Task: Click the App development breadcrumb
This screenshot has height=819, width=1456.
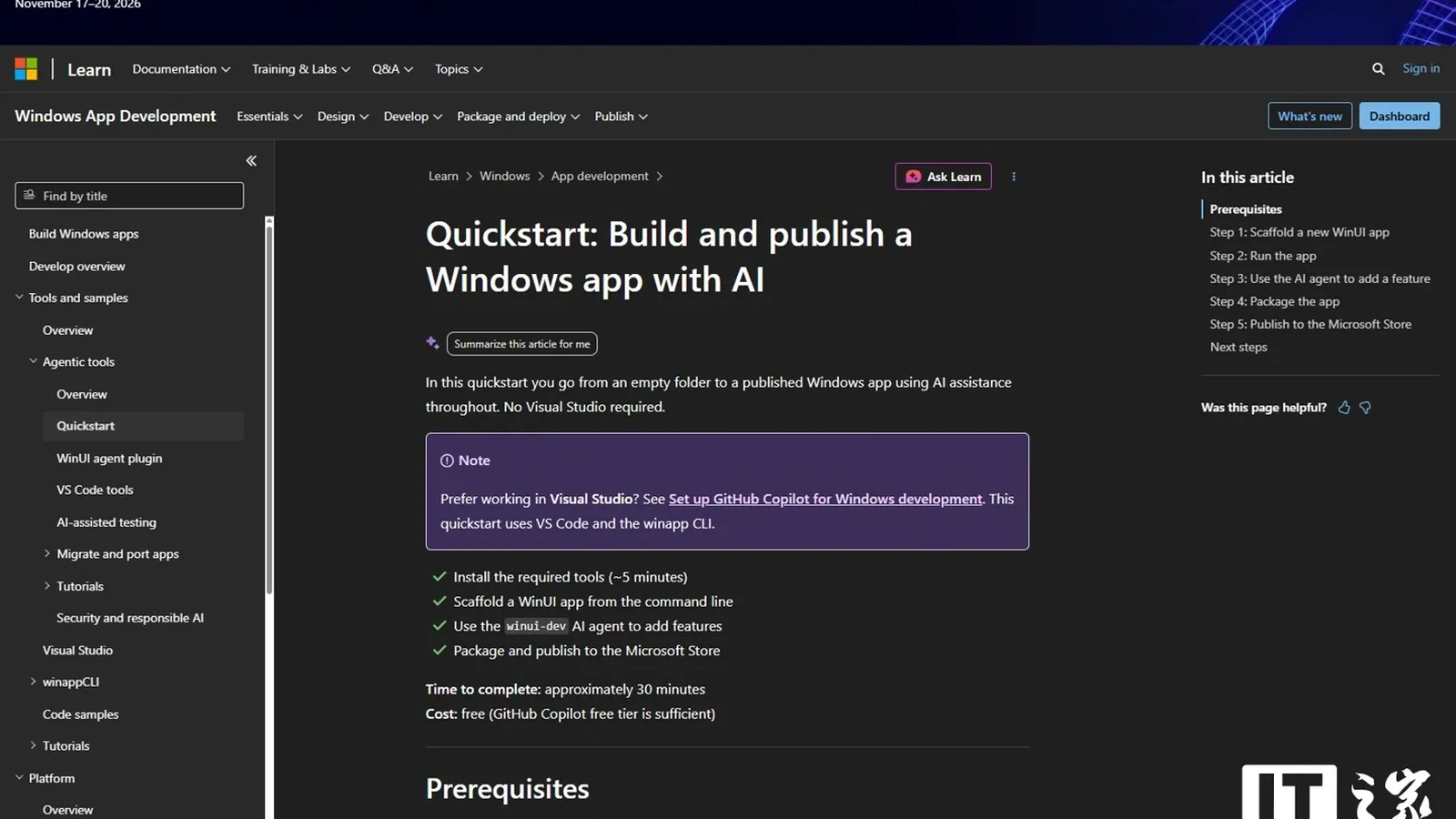Action: (600, 177)
